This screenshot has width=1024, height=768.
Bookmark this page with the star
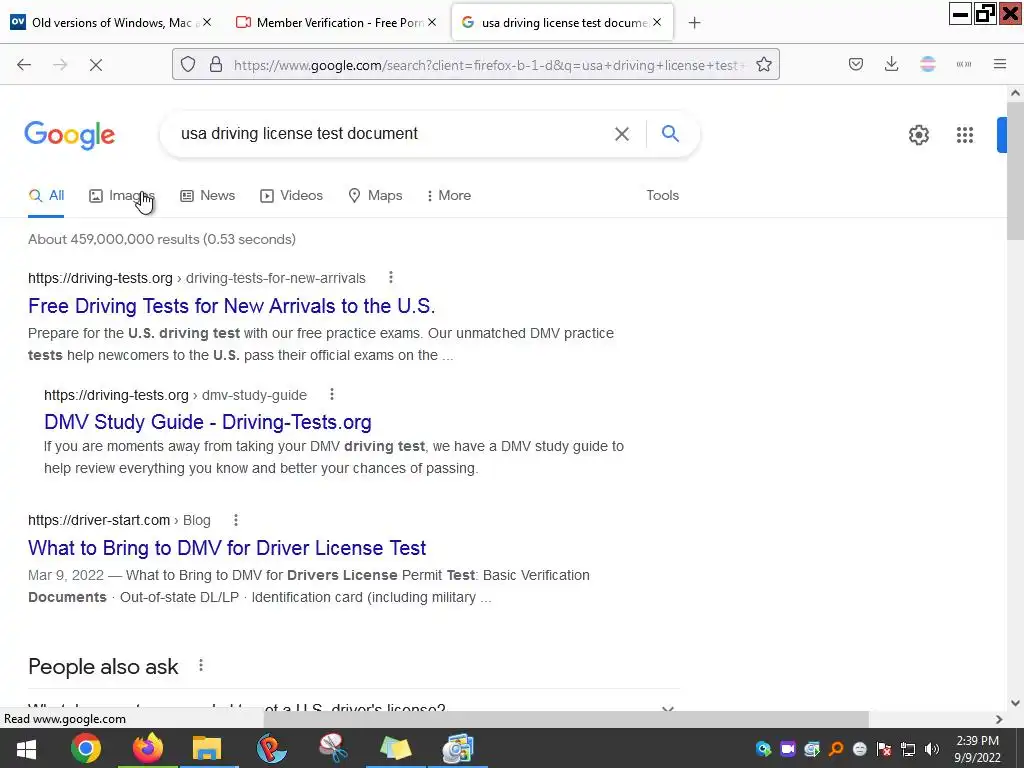(x=763, y=65)
